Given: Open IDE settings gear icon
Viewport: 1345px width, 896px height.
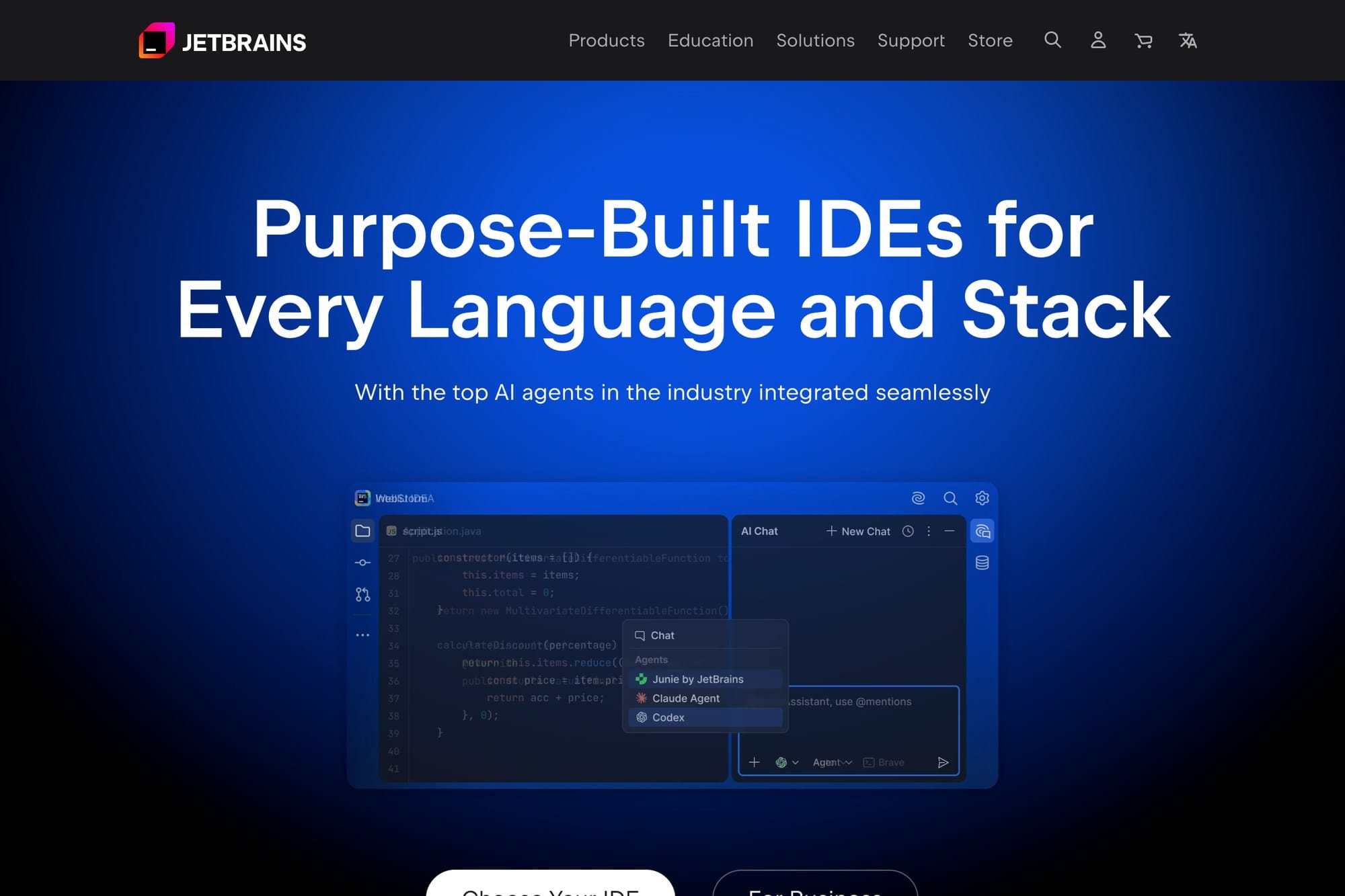Looking at the screenshot, I should (x=982, y=498).
